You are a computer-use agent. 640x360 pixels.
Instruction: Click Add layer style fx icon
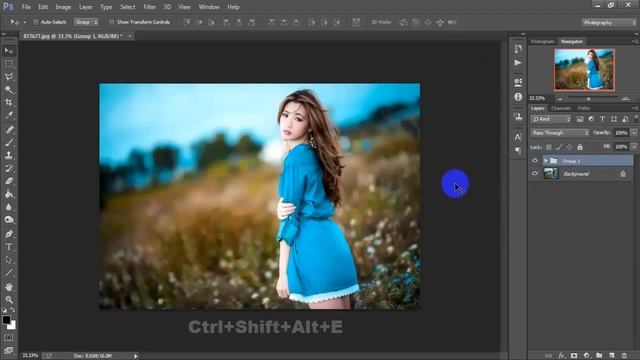(561, 356)
